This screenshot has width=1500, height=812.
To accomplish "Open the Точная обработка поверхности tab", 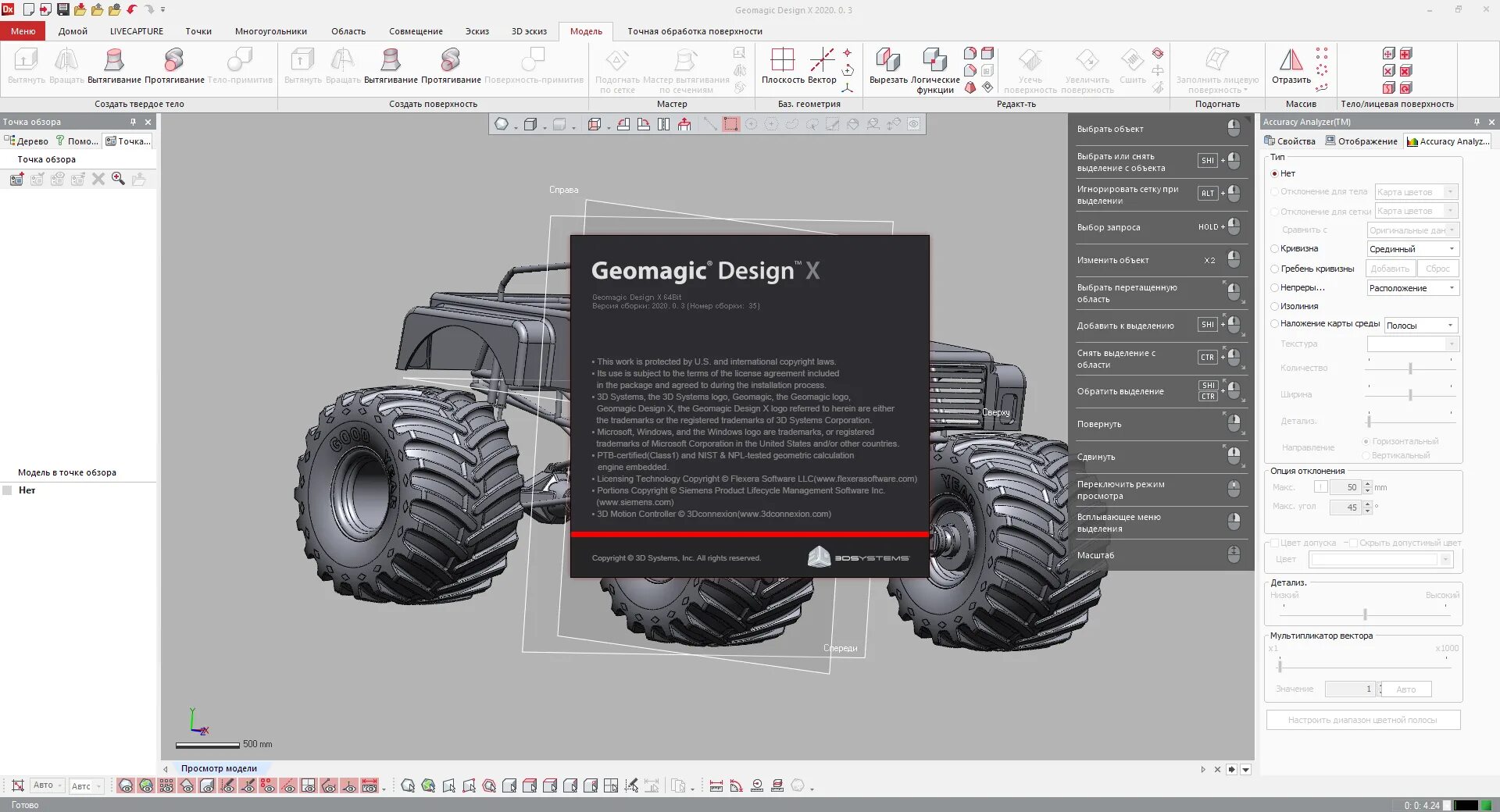I will pos(695,31).
